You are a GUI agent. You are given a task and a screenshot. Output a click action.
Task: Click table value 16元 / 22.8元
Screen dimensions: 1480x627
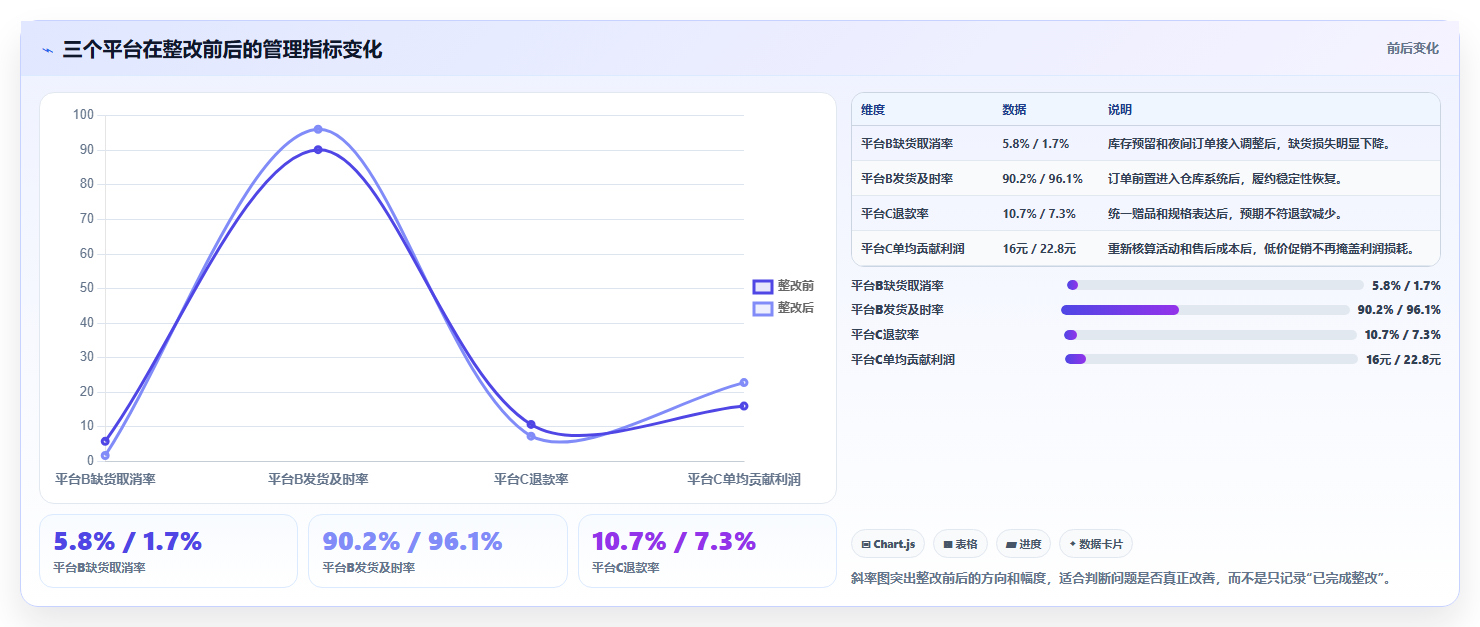click(x=1039, y=249)
